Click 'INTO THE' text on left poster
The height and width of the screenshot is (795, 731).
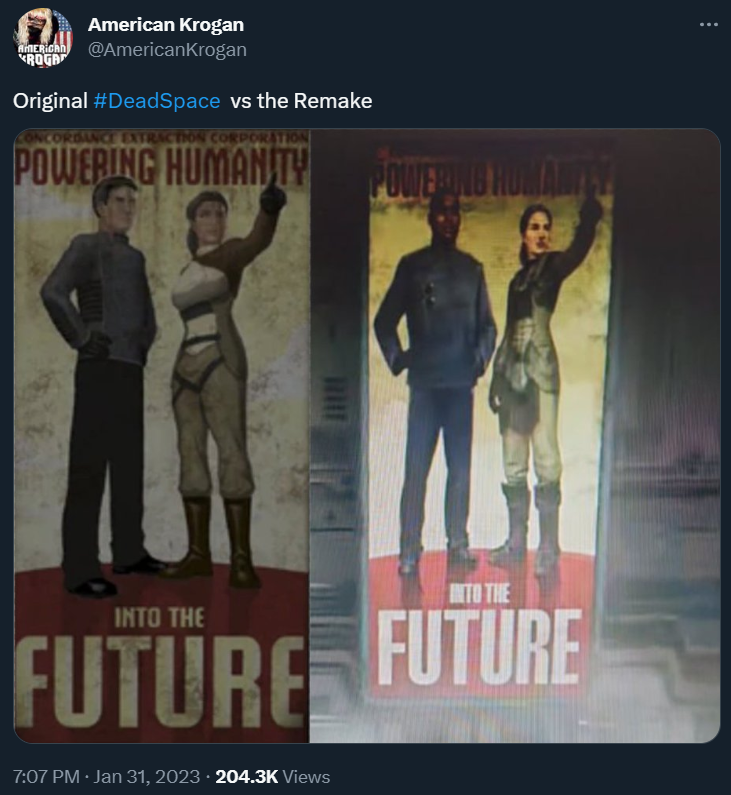point(159,618)
